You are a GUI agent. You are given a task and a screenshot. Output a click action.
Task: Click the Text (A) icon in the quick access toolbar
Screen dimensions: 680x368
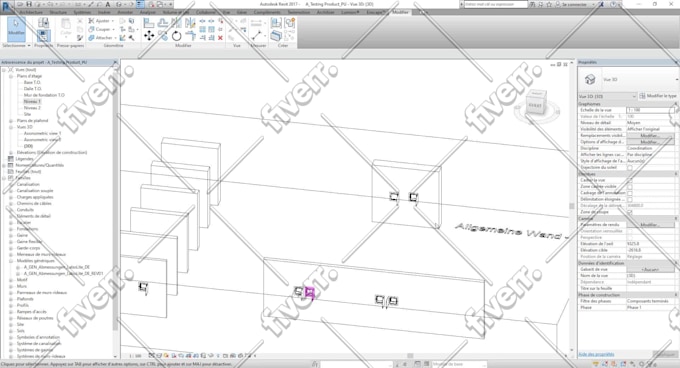(108, 4)
